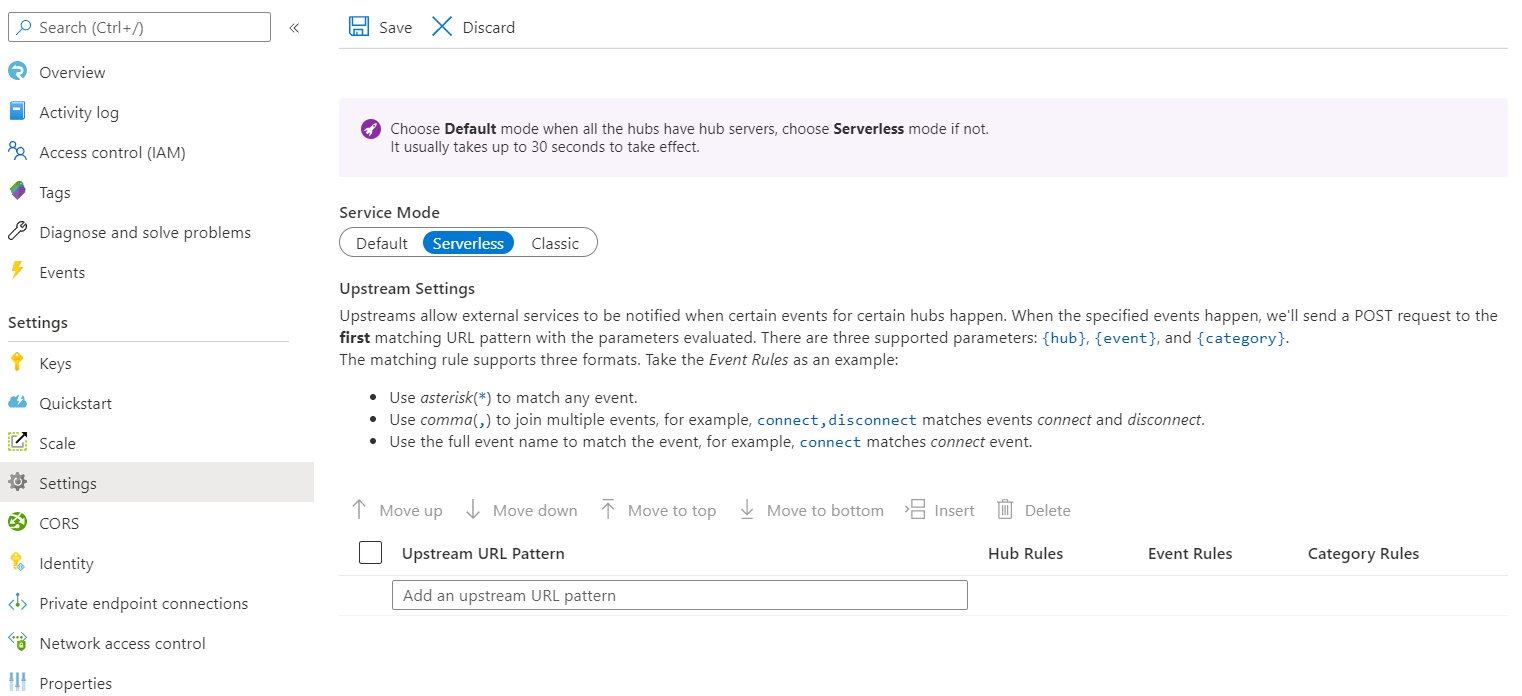Select all upstream URL patterns checkbox
This screenshot has height=696, width=1522.
click(370, 552)
